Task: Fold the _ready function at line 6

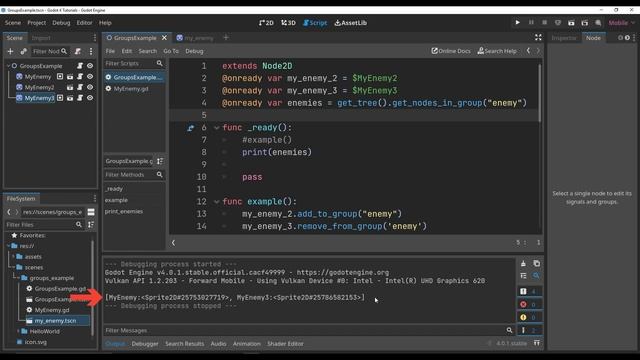Action: pos(216,128)
